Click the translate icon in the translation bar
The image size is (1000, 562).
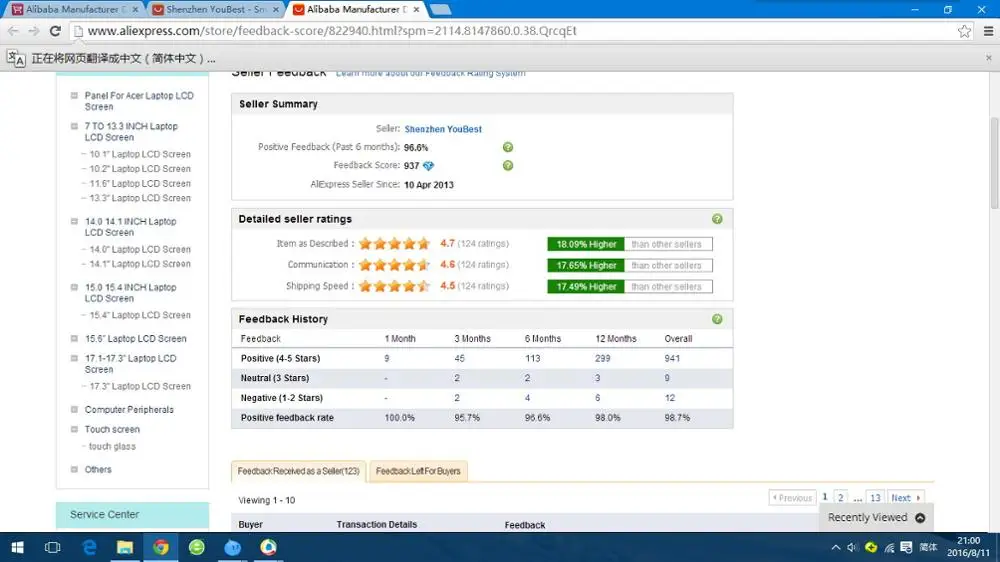pos(16,59)
